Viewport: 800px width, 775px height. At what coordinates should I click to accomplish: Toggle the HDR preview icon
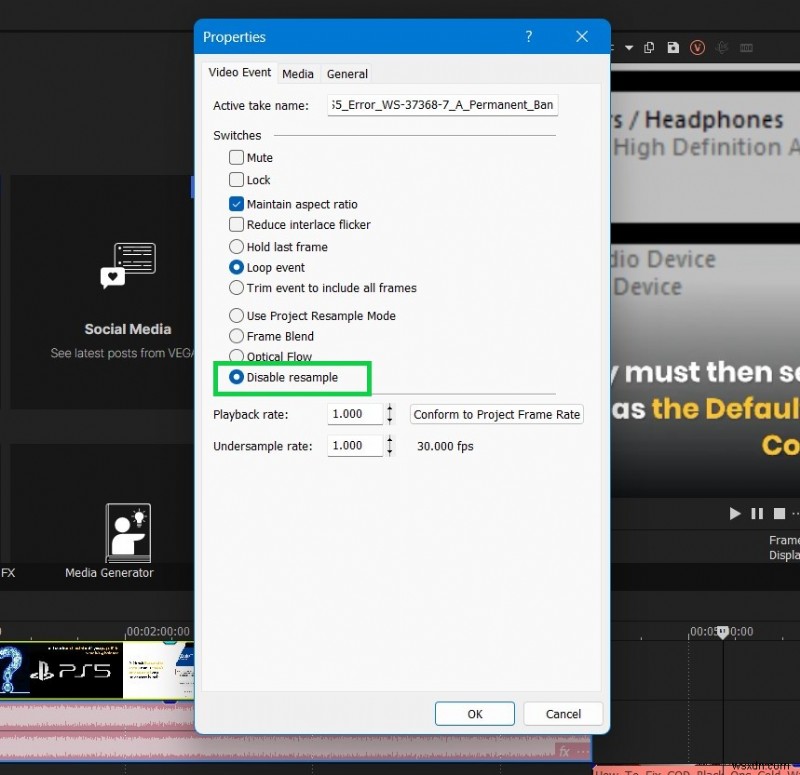(x=746, y=47)
